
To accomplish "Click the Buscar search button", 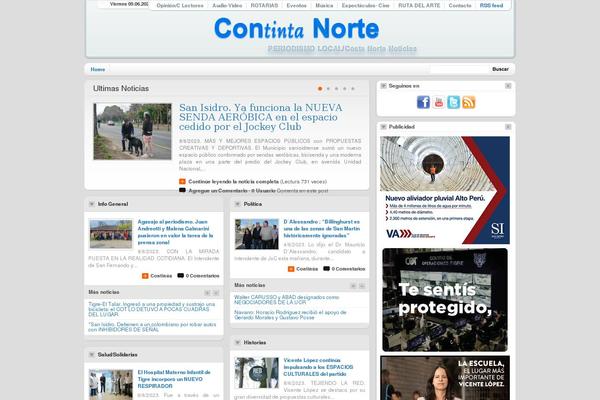I will pyautogui.click(x=500, y=69).
